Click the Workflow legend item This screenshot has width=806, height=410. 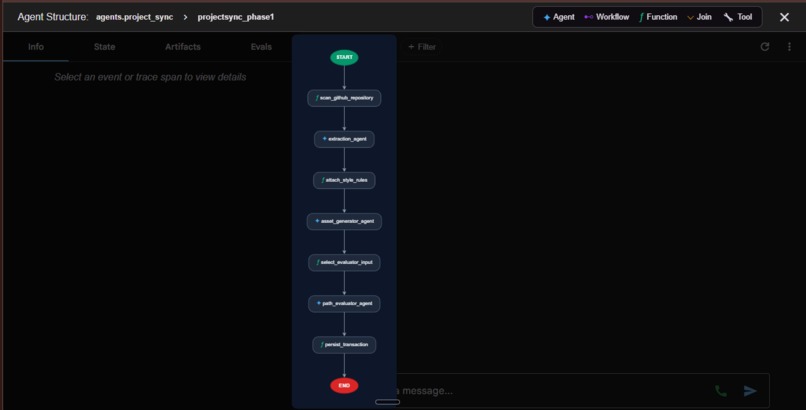point(607,17)
